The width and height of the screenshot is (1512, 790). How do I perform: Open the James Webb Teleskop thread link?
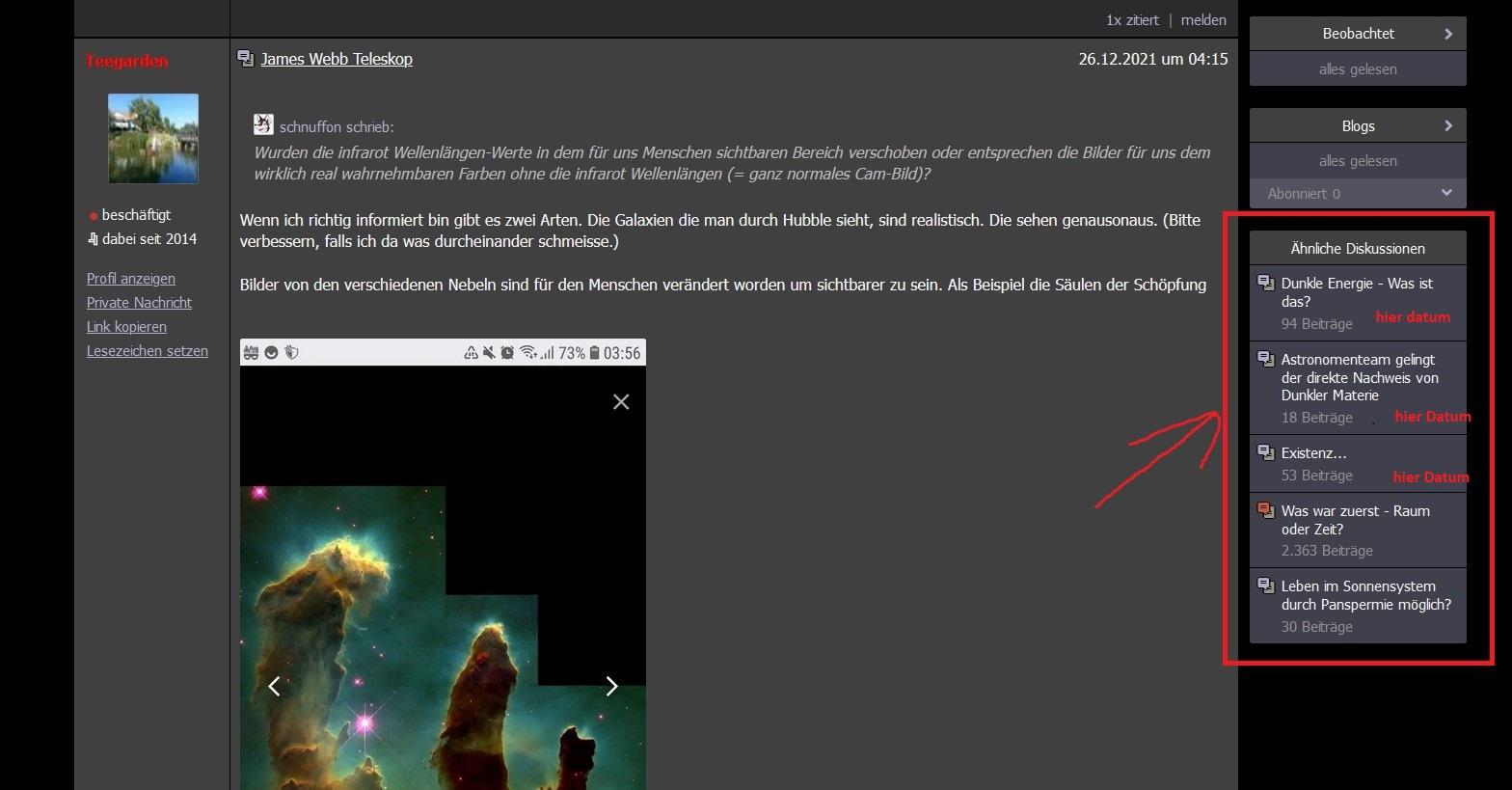[x=337, y=59]
